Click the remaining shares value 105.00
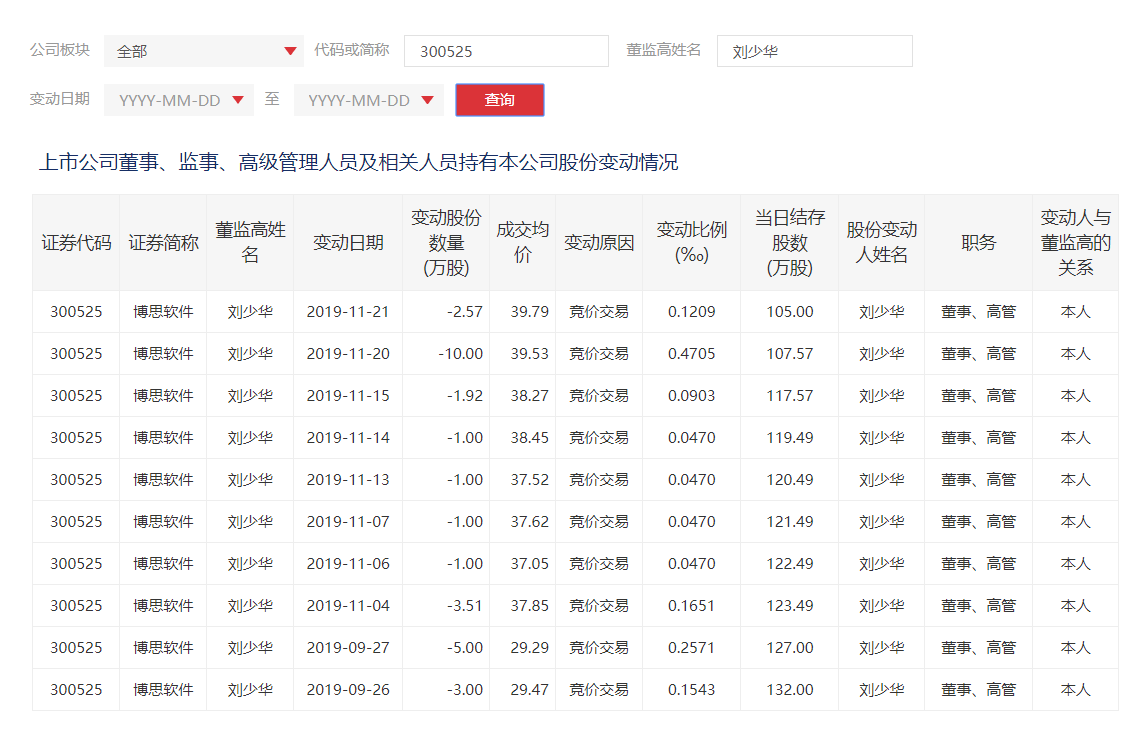The width and height of the screenshot is (1138, 732). (790, 312)
